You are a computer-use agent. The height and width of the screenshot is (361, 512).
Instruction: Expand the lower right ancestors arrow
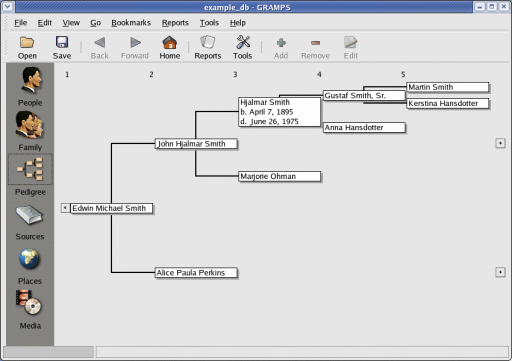(500, 272)
